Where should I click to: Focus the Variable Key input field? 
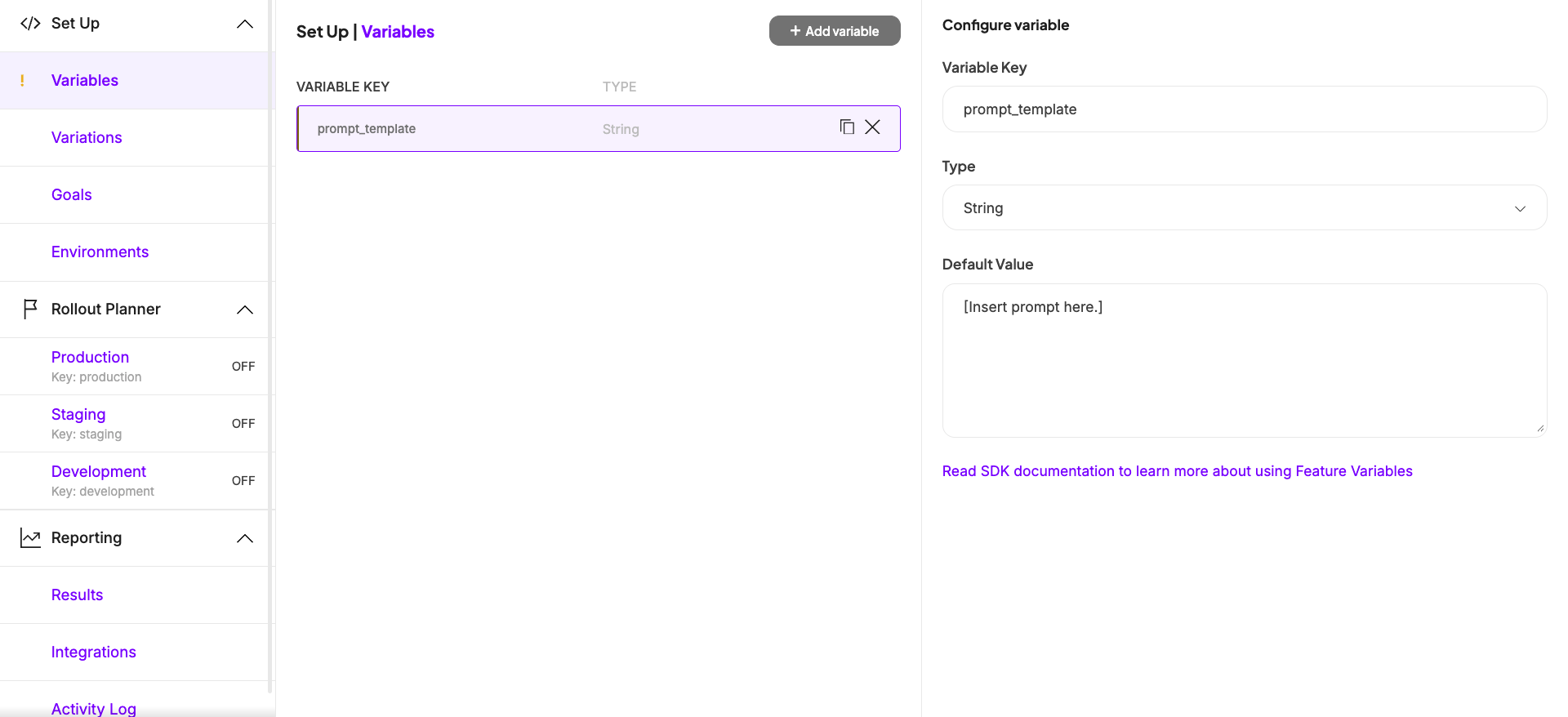[1245, 109]
